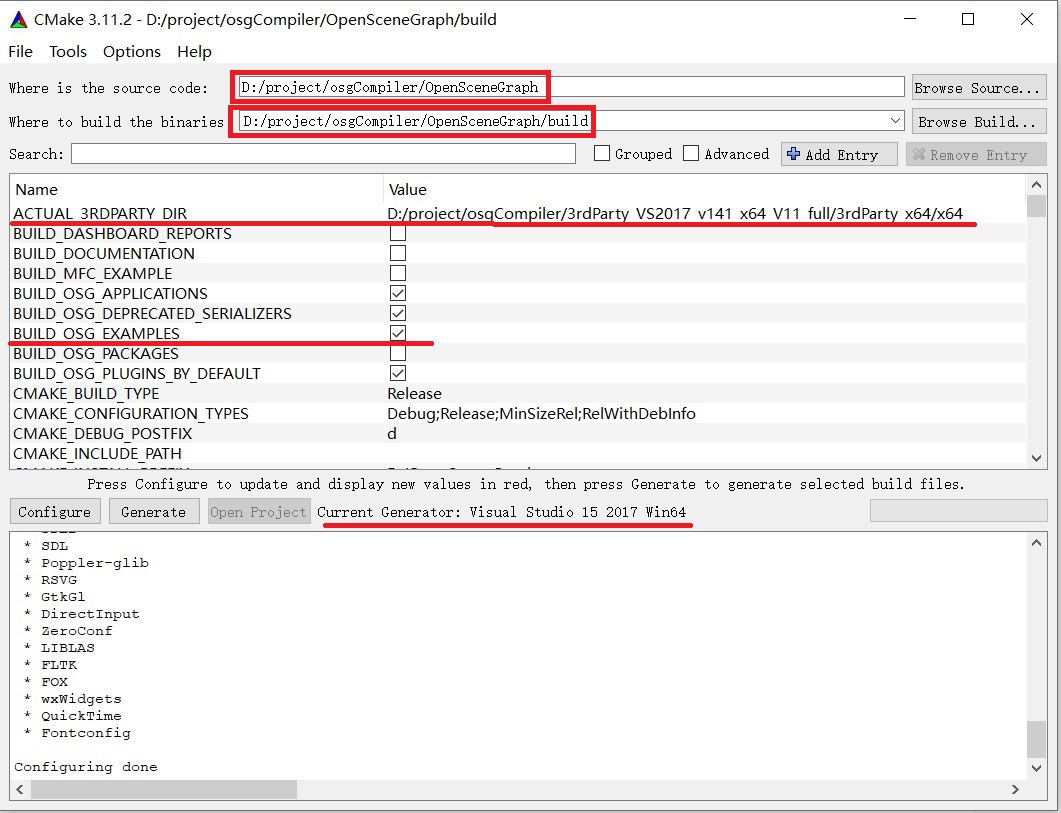This screenshot has height=813, width=1061.
Task: Enable BUILD_DOCUMENTATION checkbox
Action: pyautogui.click(x=398, y=253)
